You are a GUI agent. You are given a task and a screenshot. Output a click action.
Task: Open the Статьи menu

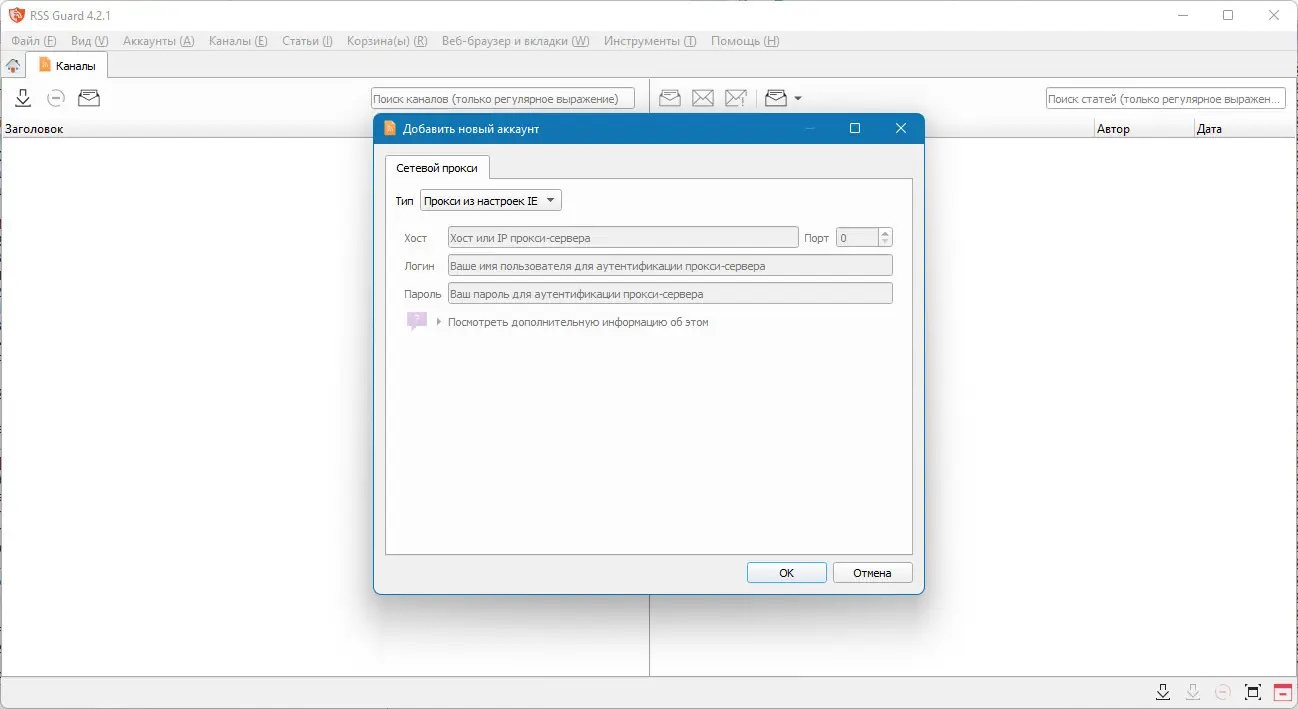coord(307,41)
